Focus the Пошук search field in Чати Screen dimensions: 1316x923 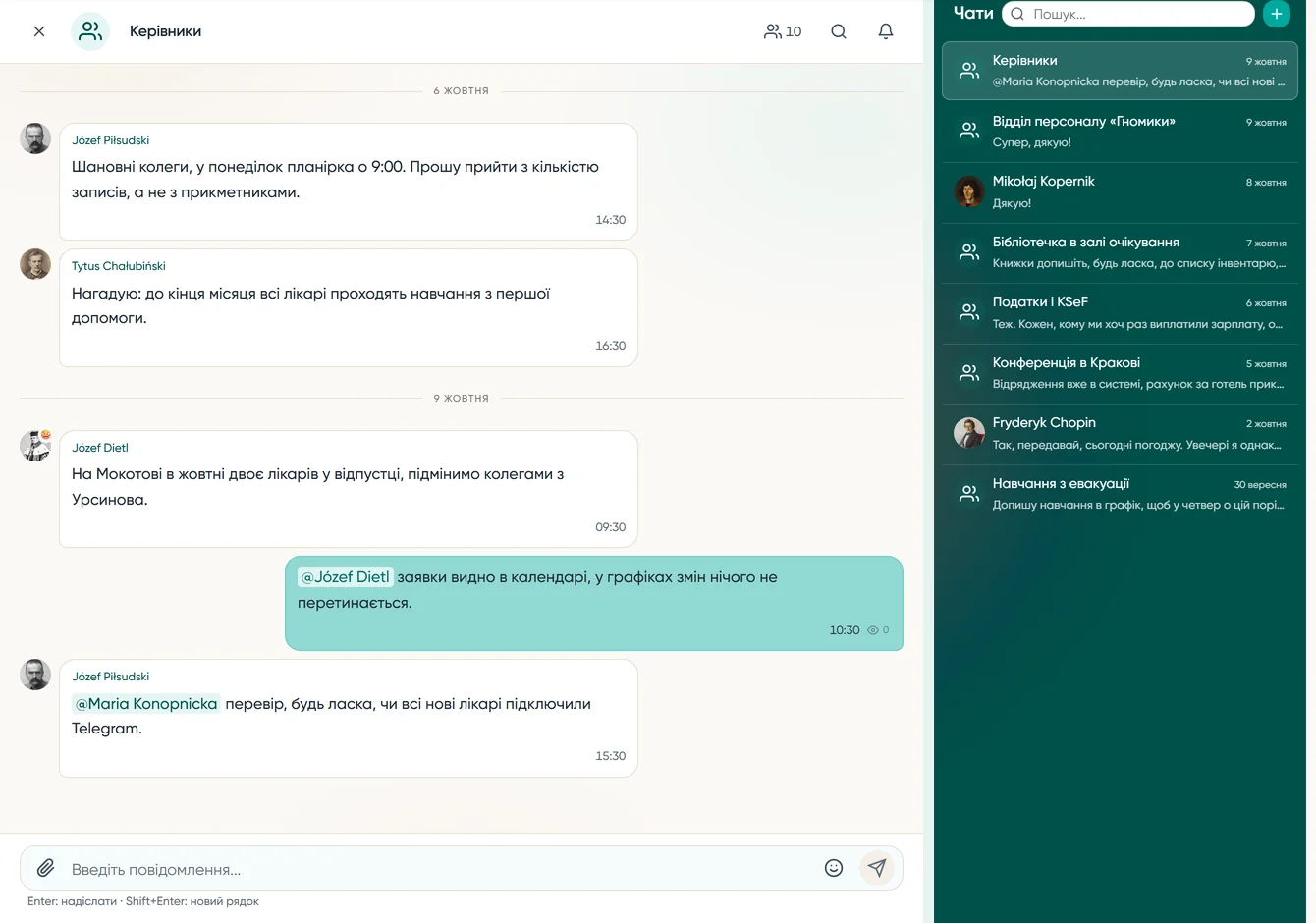click(1128, 14)
